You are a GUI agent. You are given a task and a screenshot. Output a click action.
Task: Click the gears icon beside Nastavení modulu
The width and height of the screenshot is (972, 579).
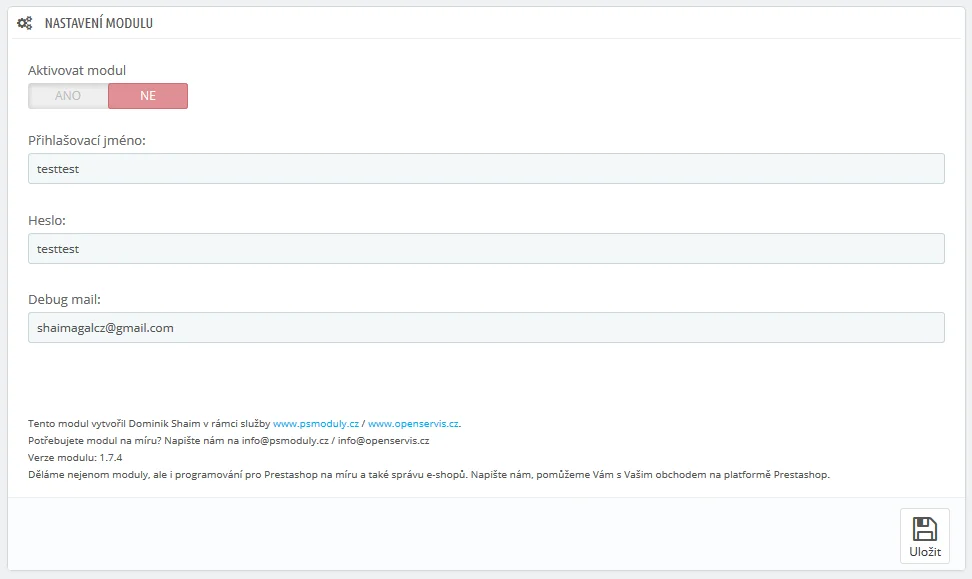click(25, 23)
